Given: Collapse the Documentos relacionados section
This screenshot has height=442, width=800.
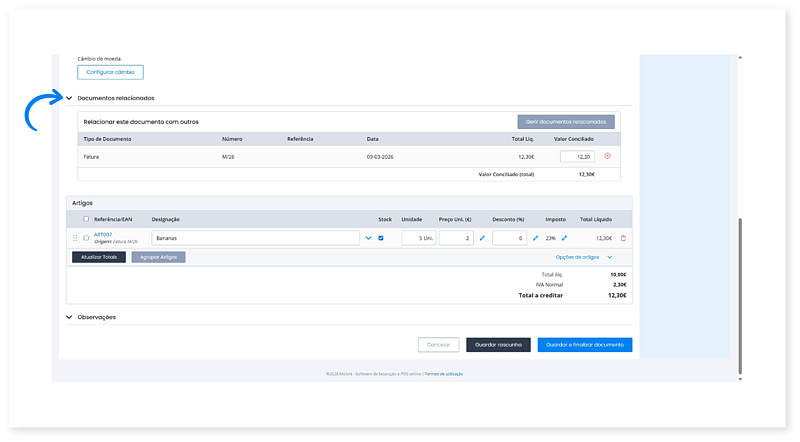Looking at the screenshot, I should pos(70,98).
